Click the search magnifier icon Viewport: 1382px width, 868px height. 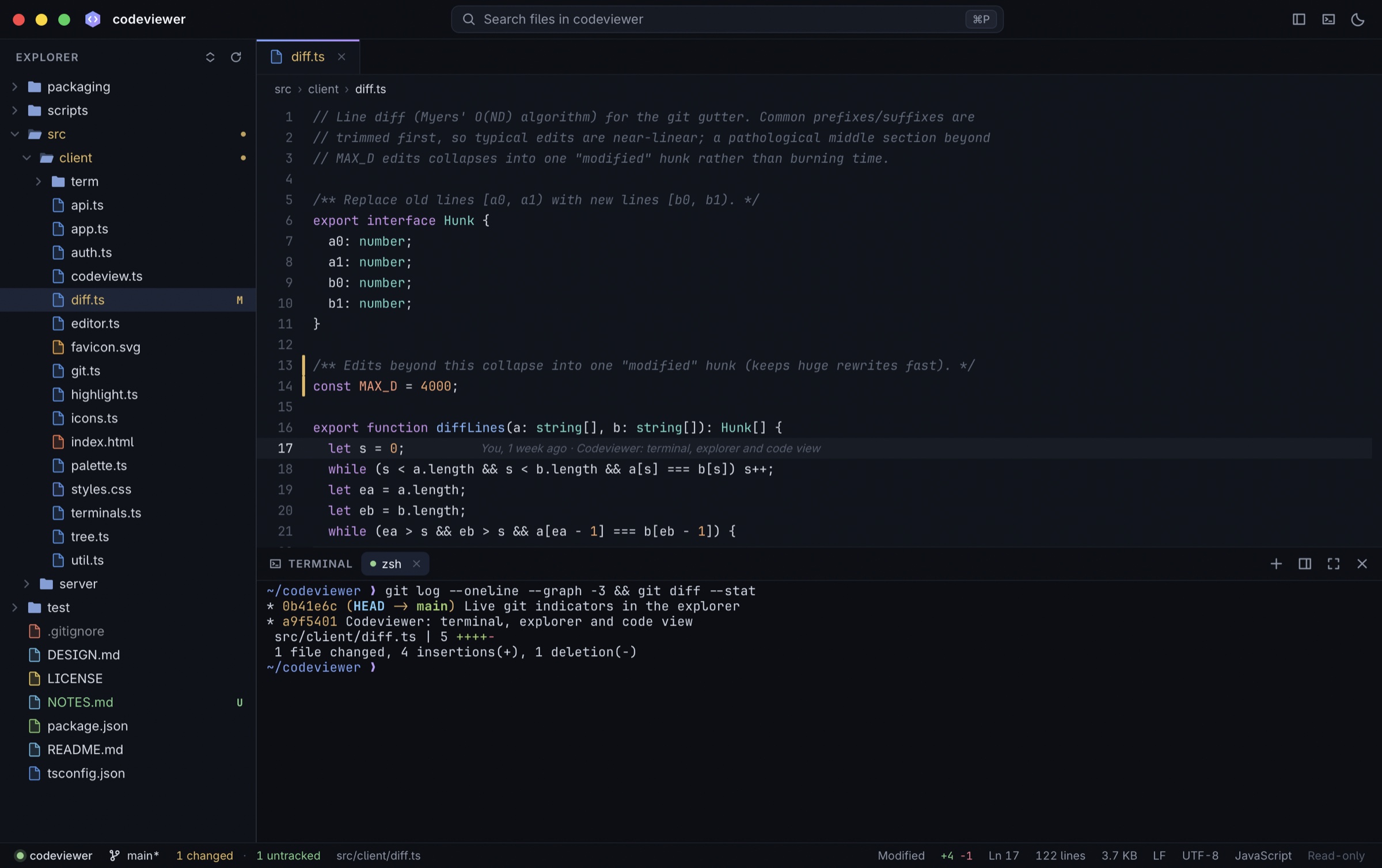[x=469, y=19]
